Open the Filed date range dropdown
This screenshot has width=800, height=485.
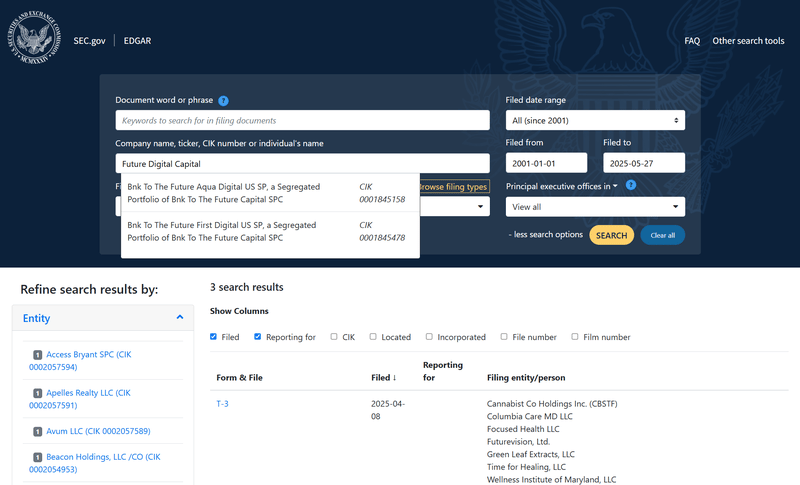coord(595,120)
